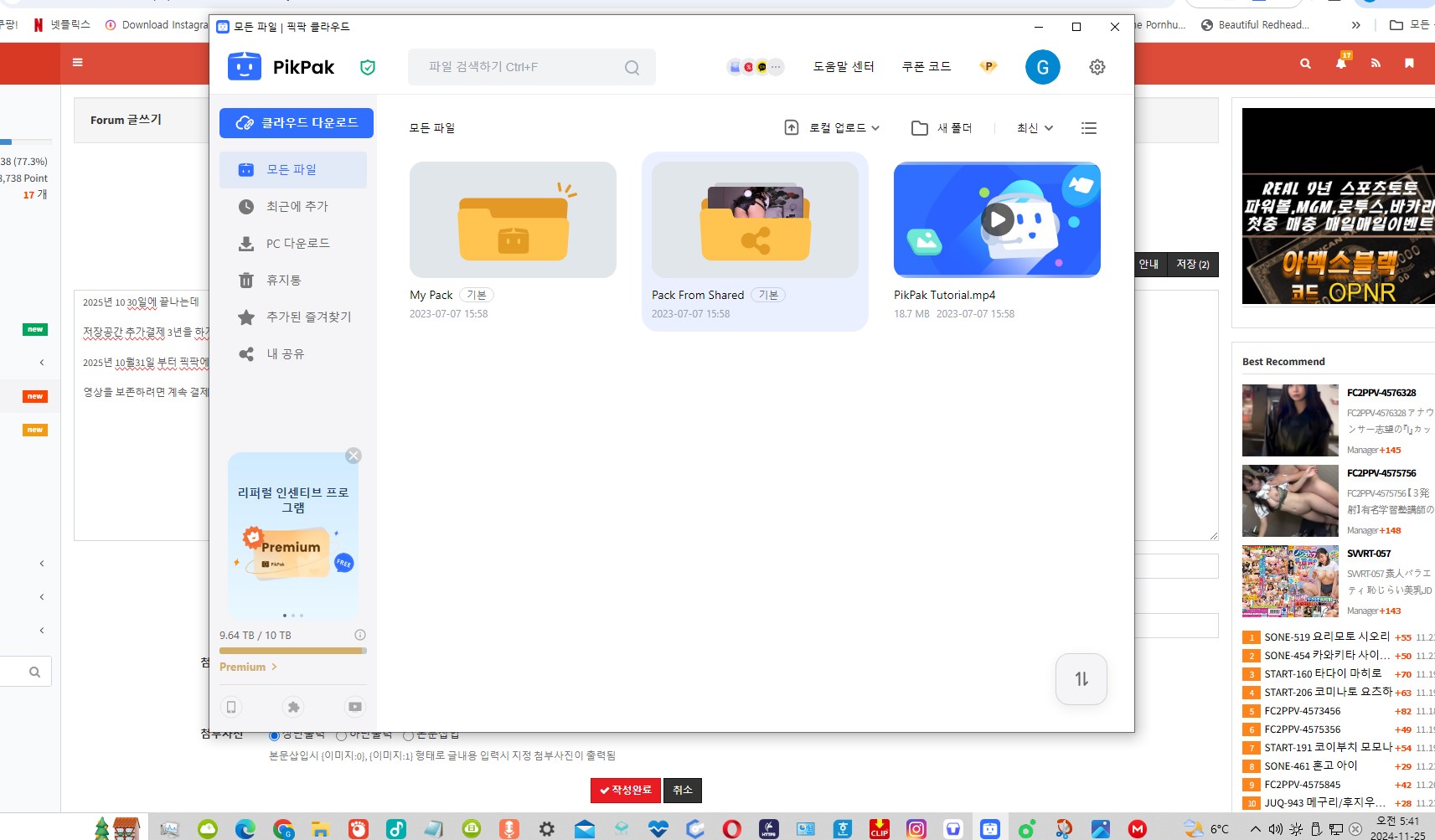
Task: Open the forum RSS feed icon
Action: click(1376, 63)
